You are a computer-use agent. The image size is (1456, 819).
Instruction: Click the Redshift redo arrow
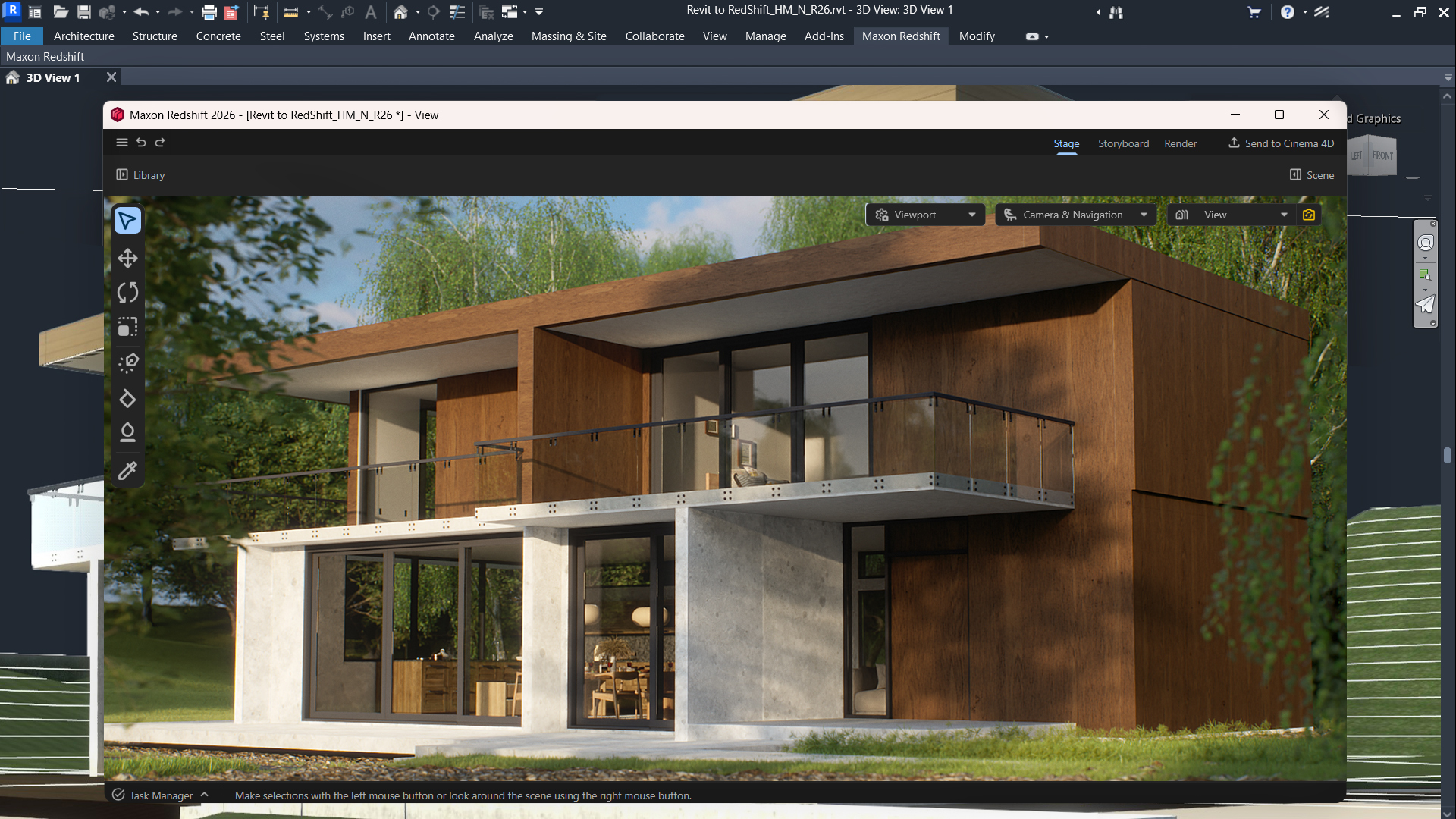click(160, 143)
